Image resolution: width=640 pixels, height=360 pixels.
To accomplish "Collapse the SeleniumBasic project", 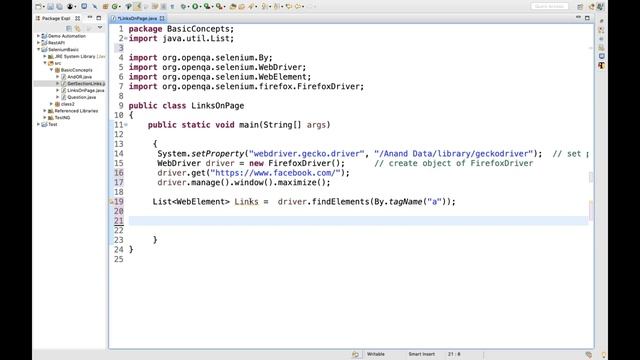I will click(38, 49).
